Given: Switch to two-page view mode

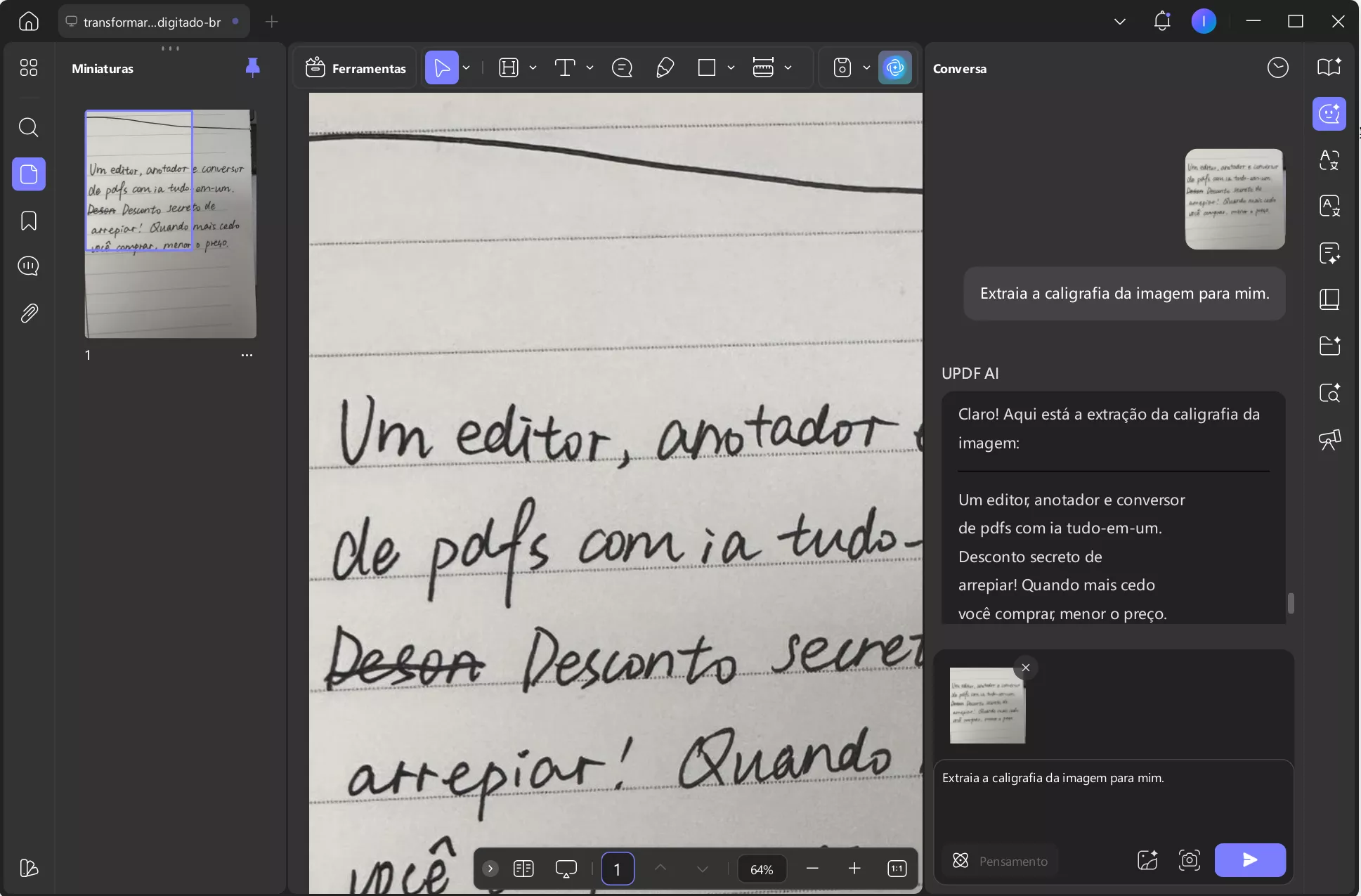Looking at the screenshot, I should tap(523, 869).
